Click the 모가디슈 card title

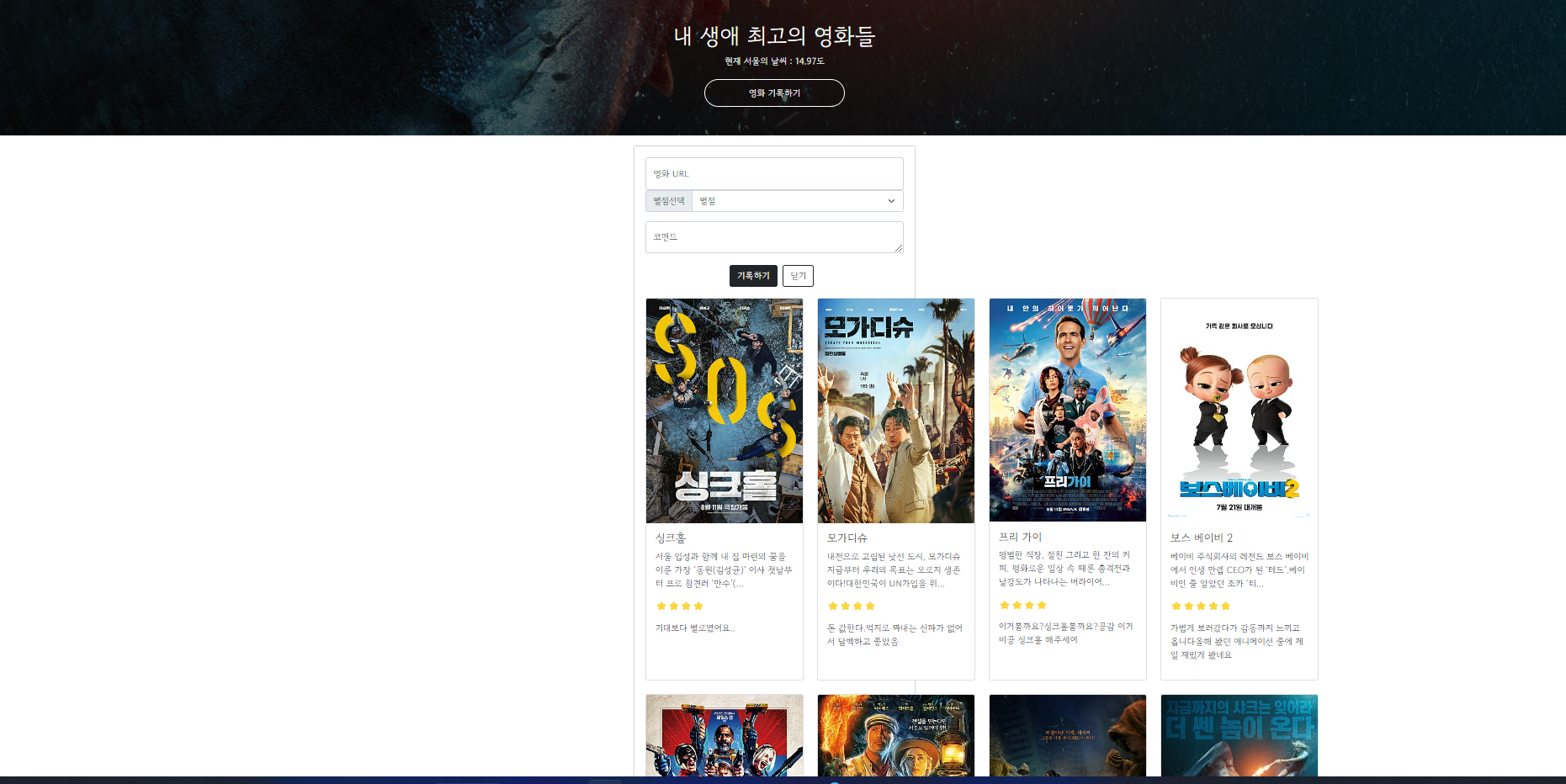pos(847,538)
